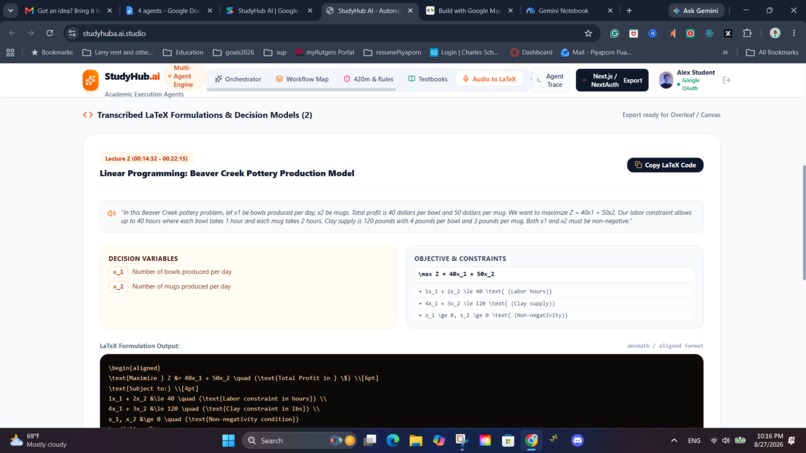Open the myRutgers Portal bookmark
The image size is (806, 453).
click(x=325, y=52)
